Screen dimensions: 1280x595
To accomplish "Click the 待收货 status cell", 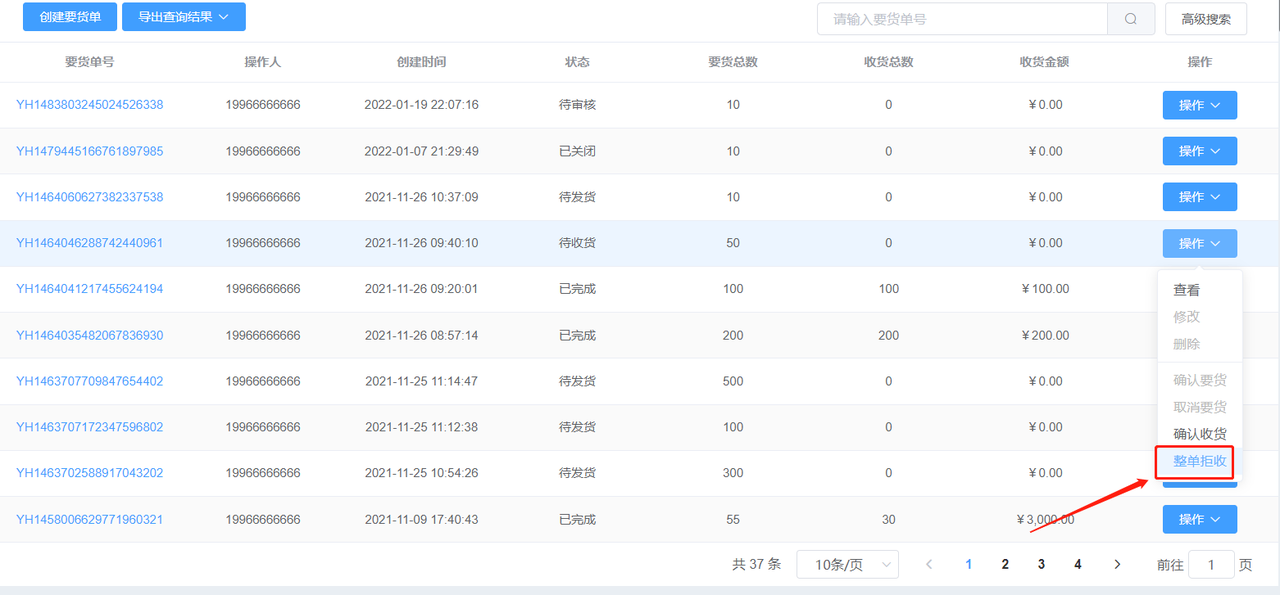I will click(x=578, y=243).
